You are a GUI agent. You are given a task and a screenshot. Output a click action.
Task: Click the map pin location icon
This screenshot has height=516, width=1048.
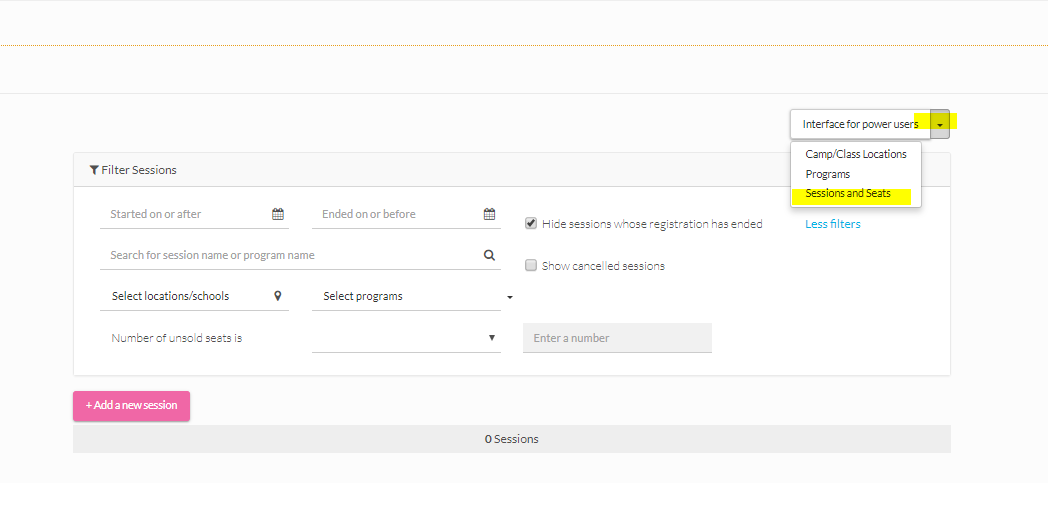278,296
